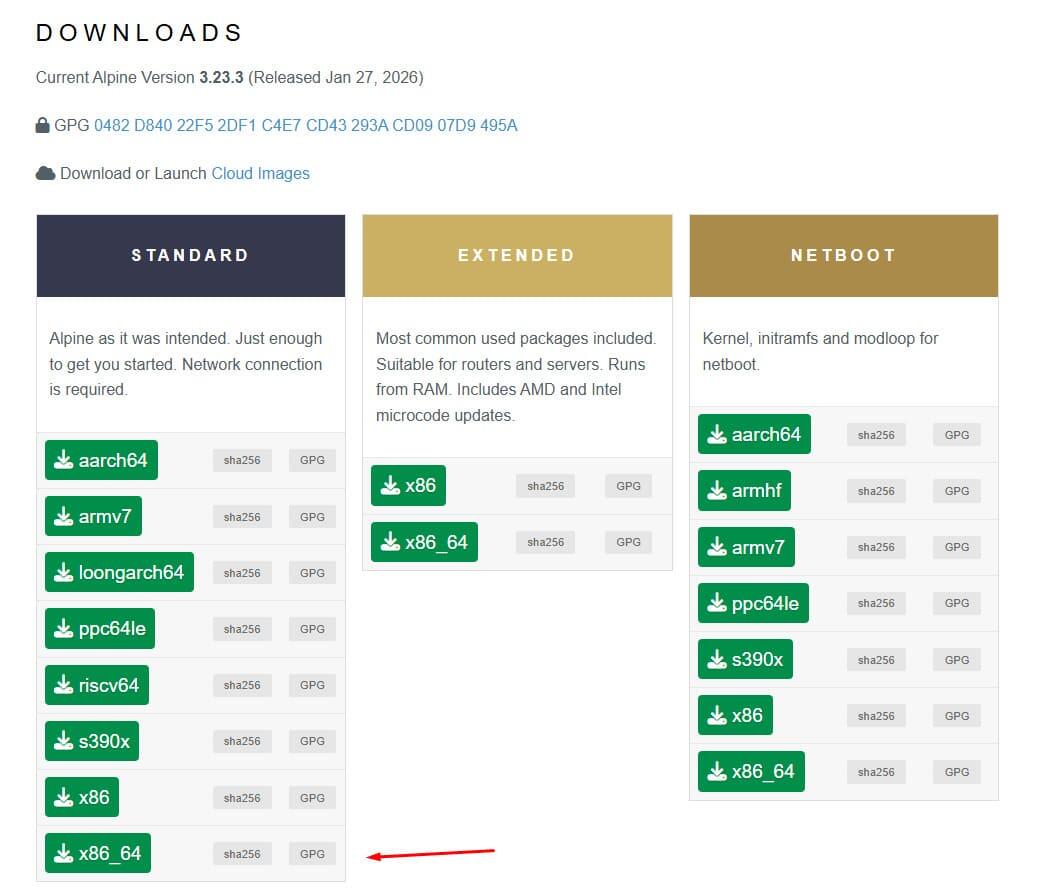
Task: Download Netboot armhf image
Action: [x=748, y=490]
